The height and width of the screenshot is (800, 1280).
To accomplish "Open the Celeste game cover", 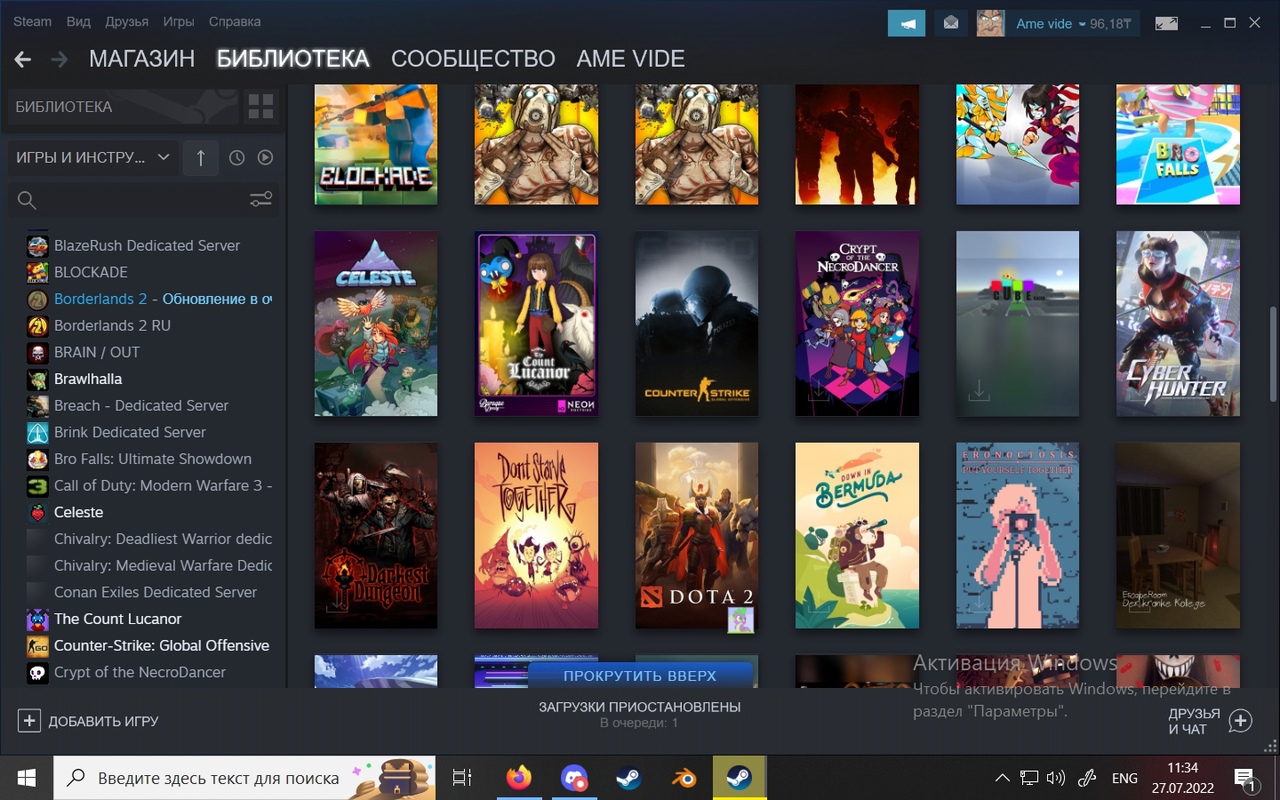I will tap(376, 324).
